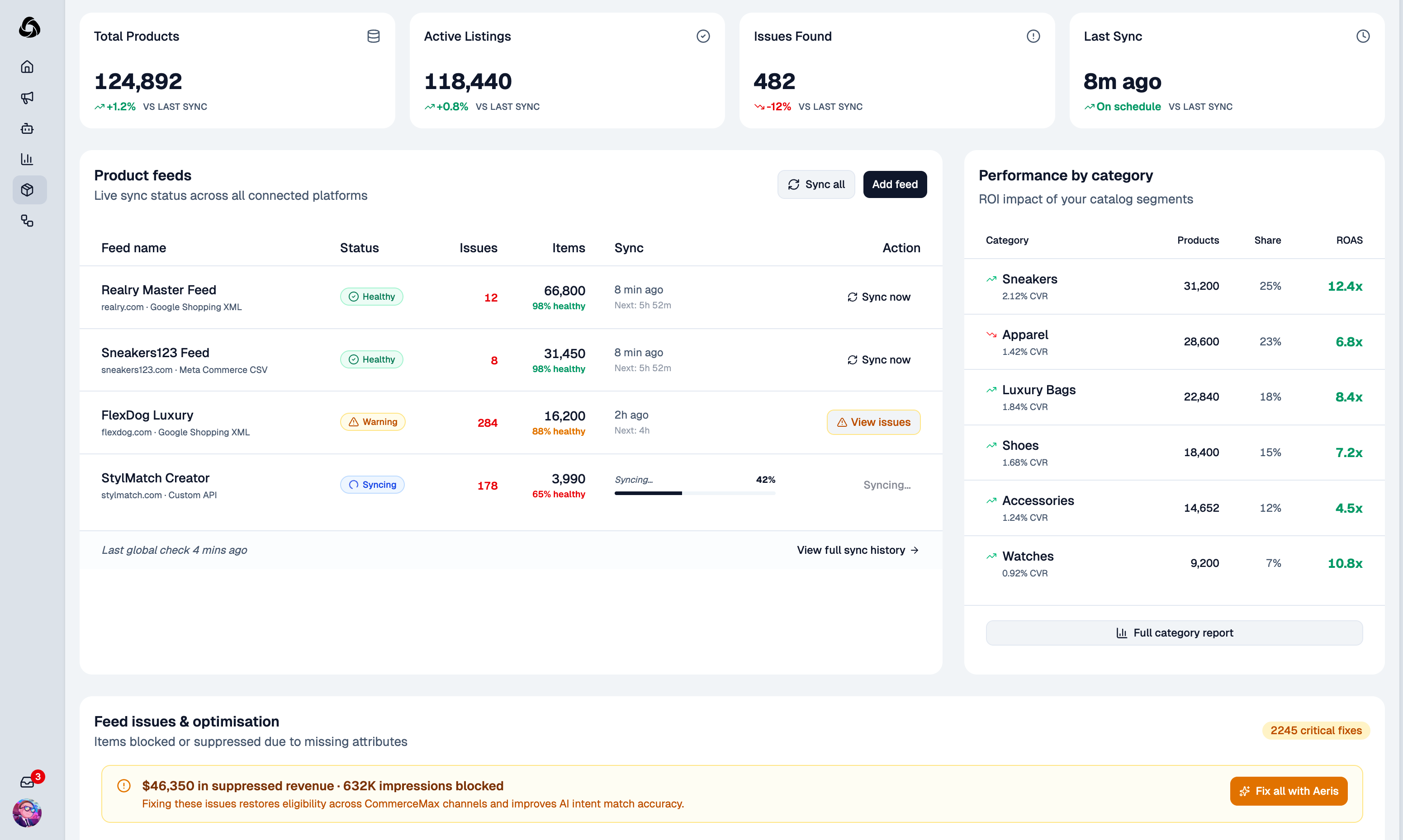This screenshot has height=840, width=1403.
Task: Open the integrations nodes icon in sidebar
Action: pos(28,221)
